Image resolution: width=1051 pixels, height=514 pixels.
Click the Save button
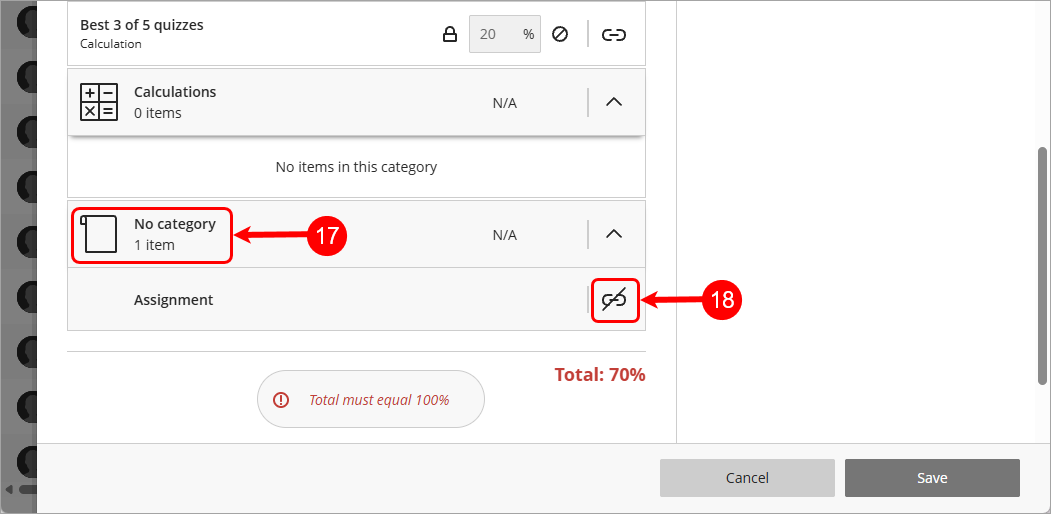[x=932, y=478]
